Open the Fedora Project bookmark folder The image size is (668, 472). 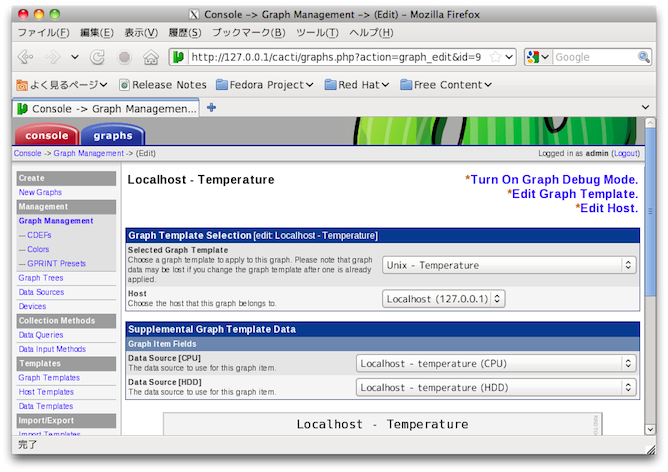click(x=266, y=85)
